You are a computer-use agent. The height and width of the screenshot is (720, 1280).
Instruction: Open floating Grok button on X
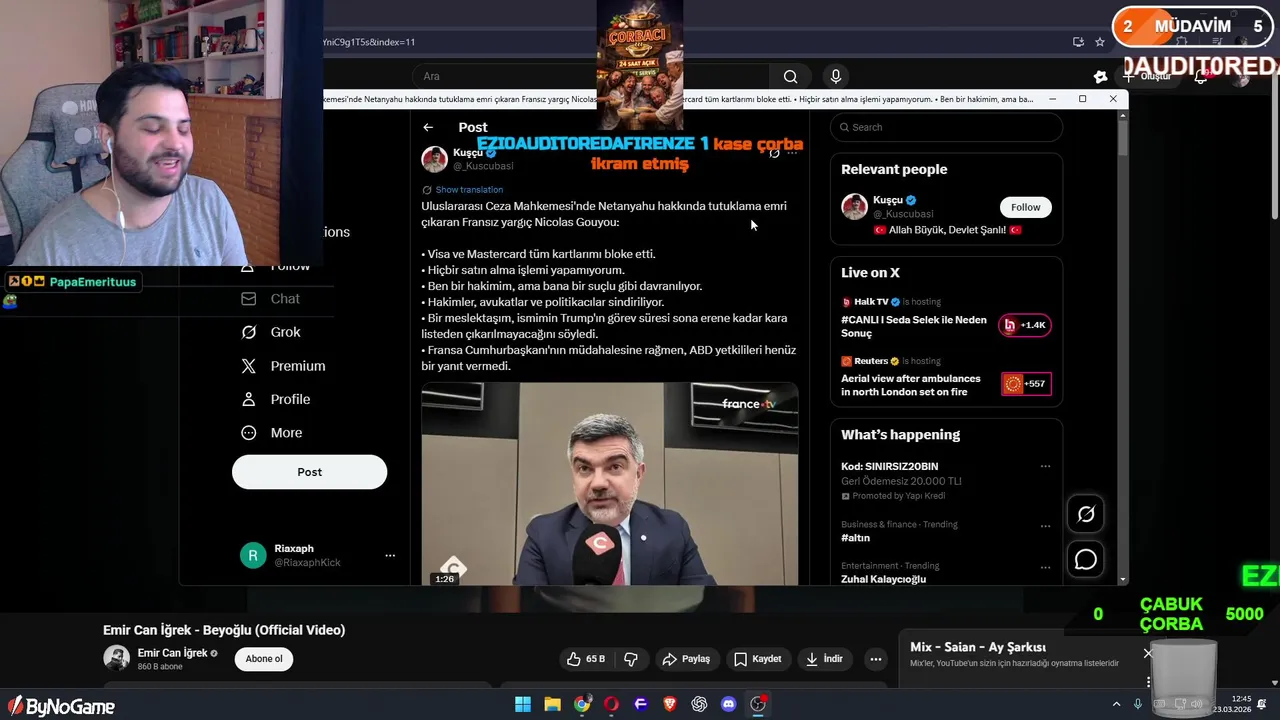click(x=1086, y=514)
